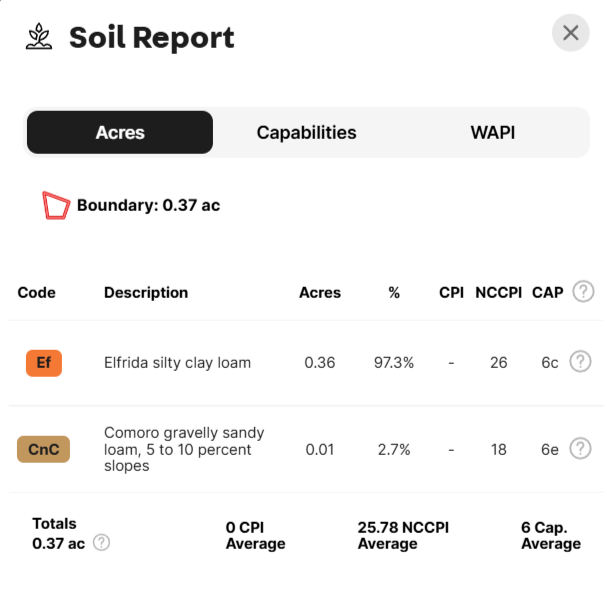
Task: Select Elfrida silty clay loam description
Action: (x=177, y=363)
